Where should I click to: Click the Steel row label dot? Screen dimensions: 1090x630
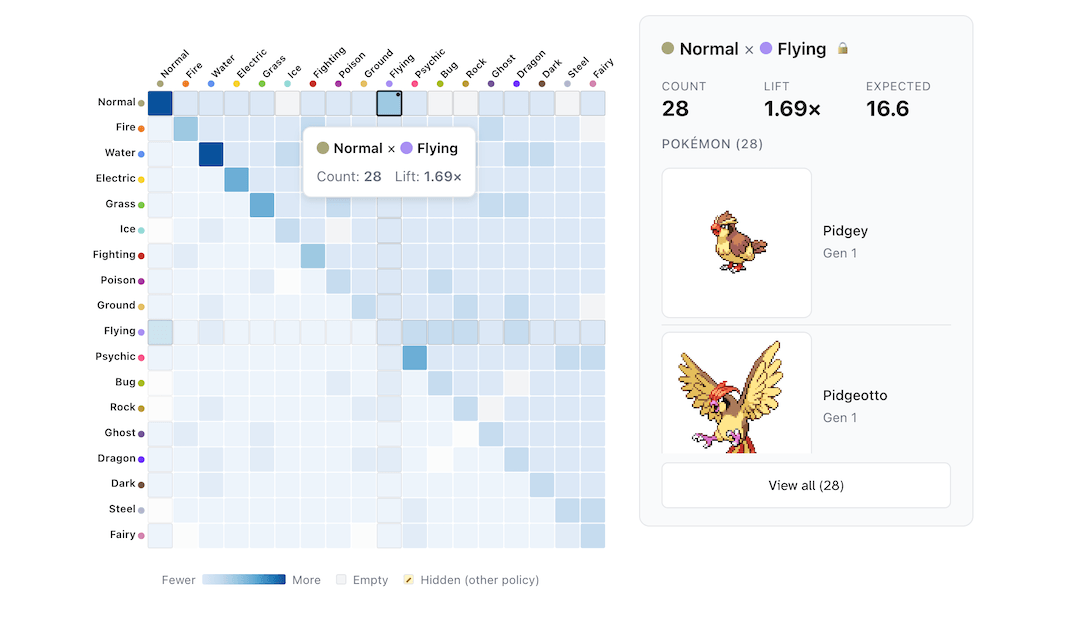tap(141, 510)
